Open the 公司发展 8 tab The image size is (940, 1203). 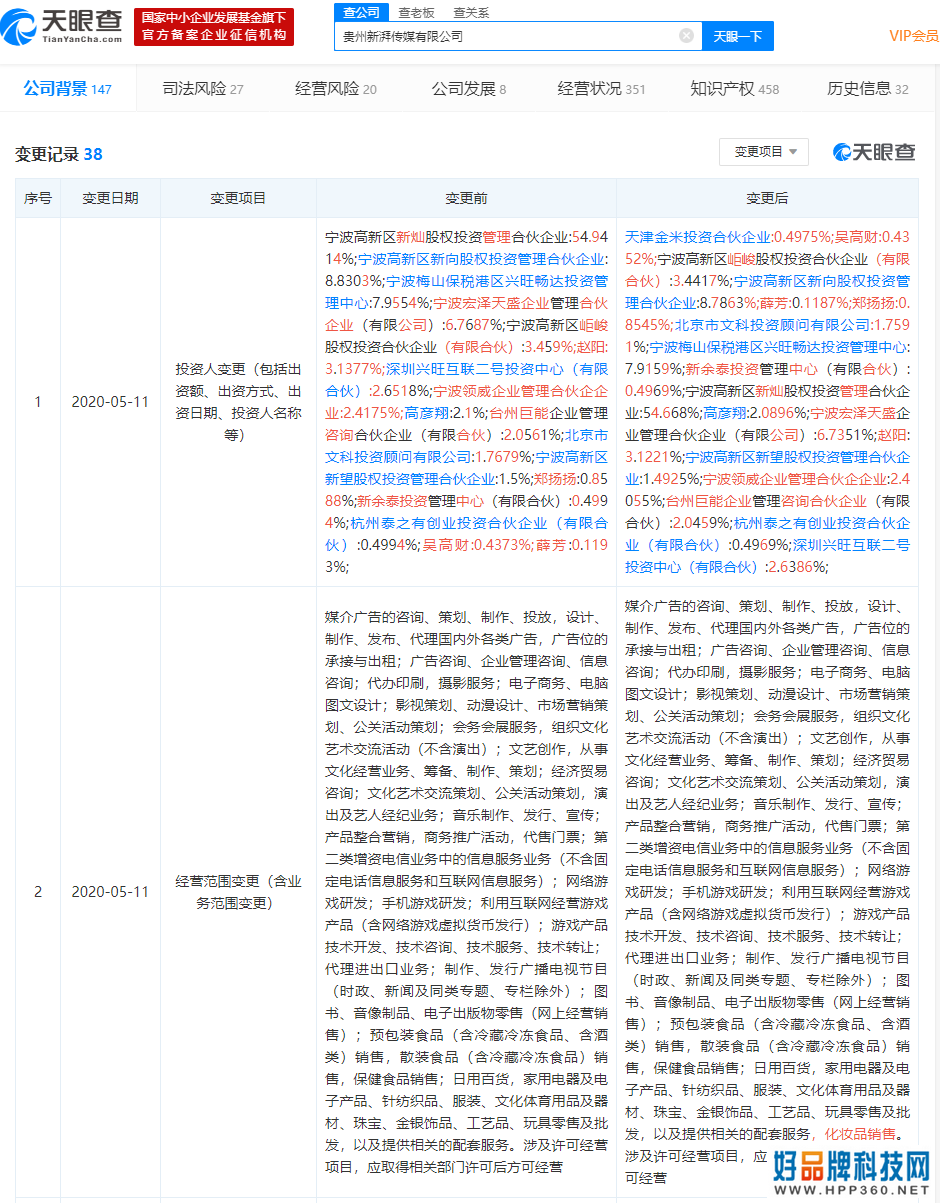tap(469, 89)
